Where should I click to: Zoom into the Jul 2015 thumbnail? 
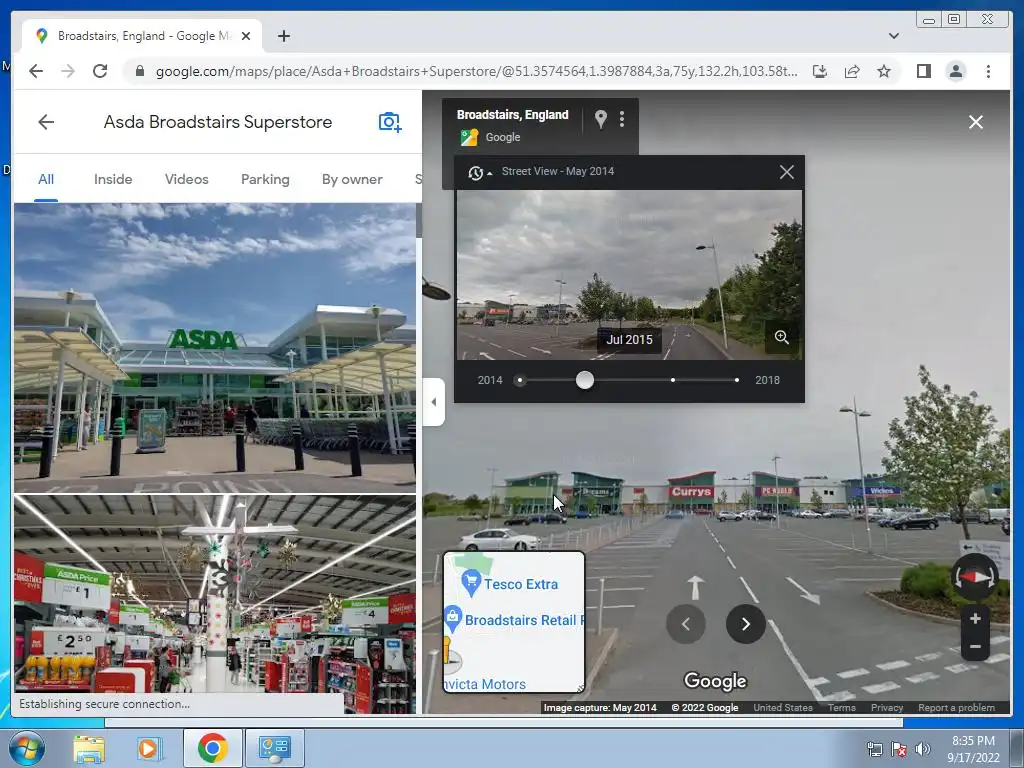pyautogui.click(x=782, y=337)
